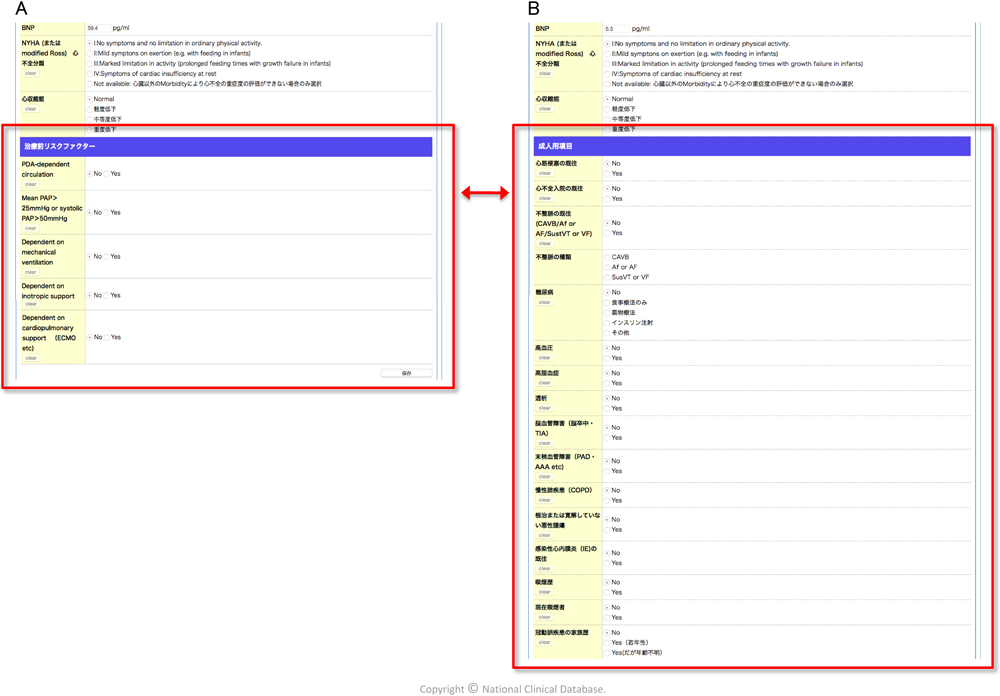Select Yes for Dependent on mechanical ventilation
The height and width of the screenshot is (696, 1000).
tap(107, 257)
